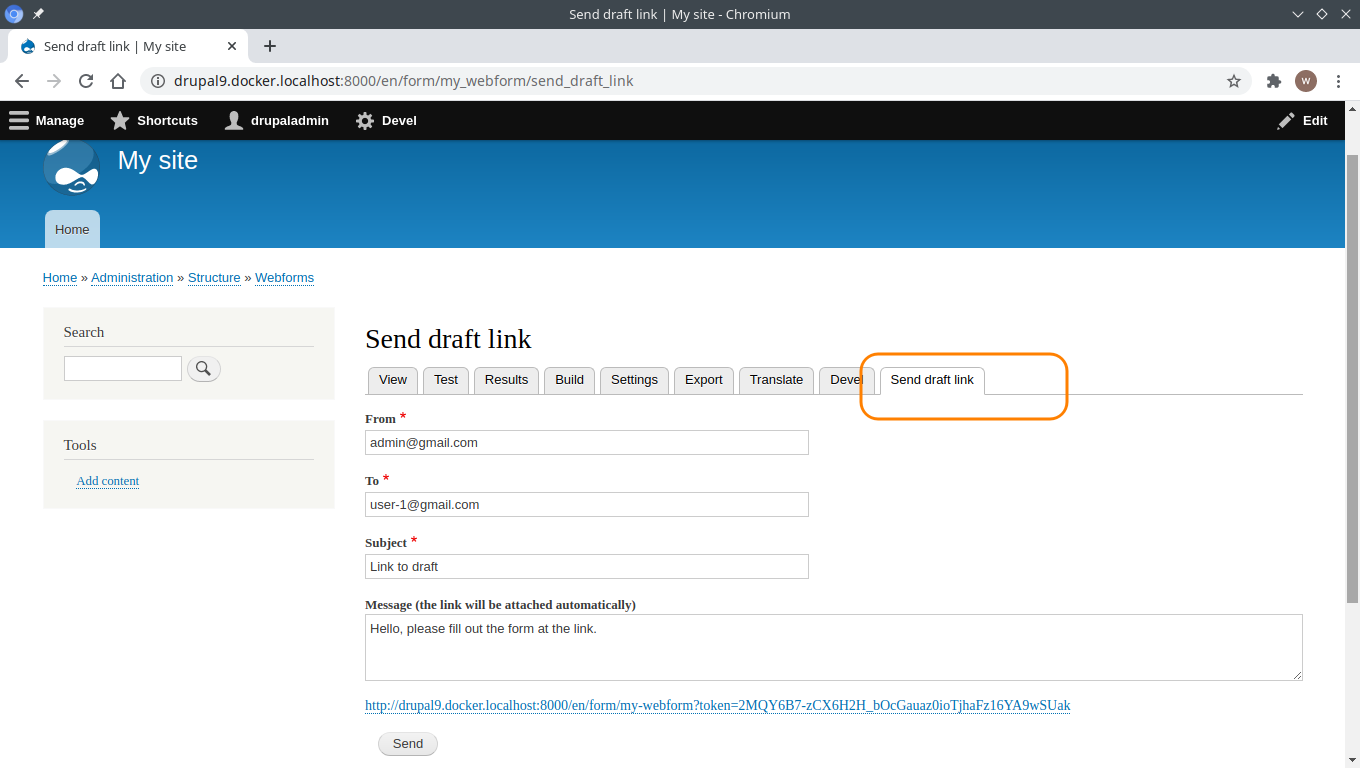Switch to the Settings tab
This screenshot has height=768, width=1360.
pos(634,380)
